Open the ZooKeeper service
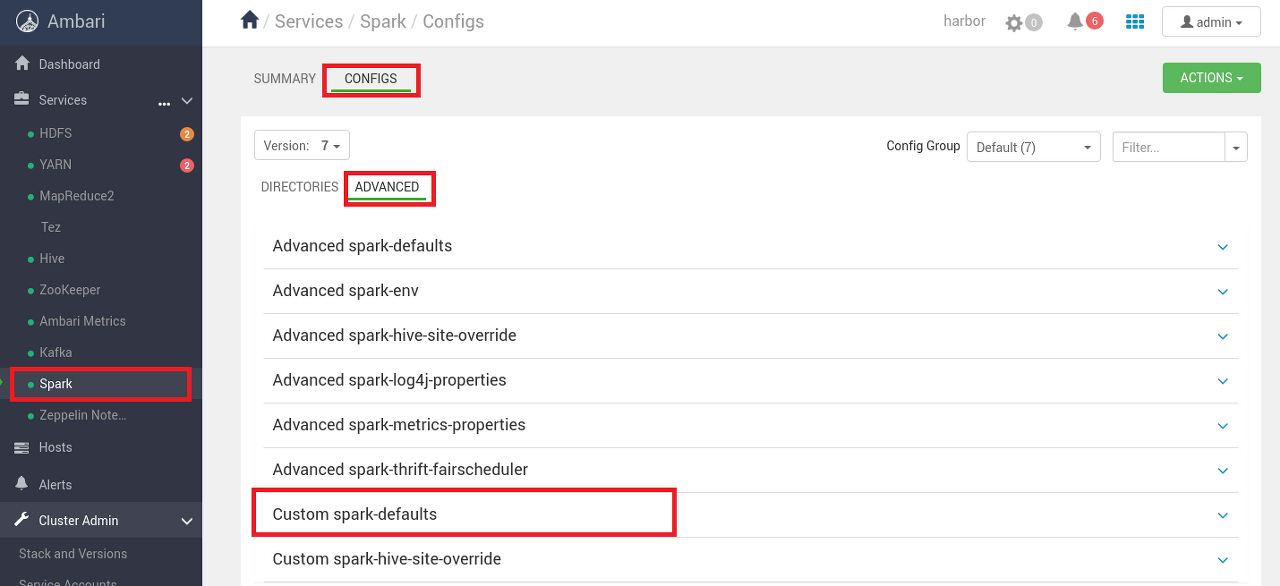The height and width of the screenshot is (586, 1280). pyautogui.click(x=70, y=290)
